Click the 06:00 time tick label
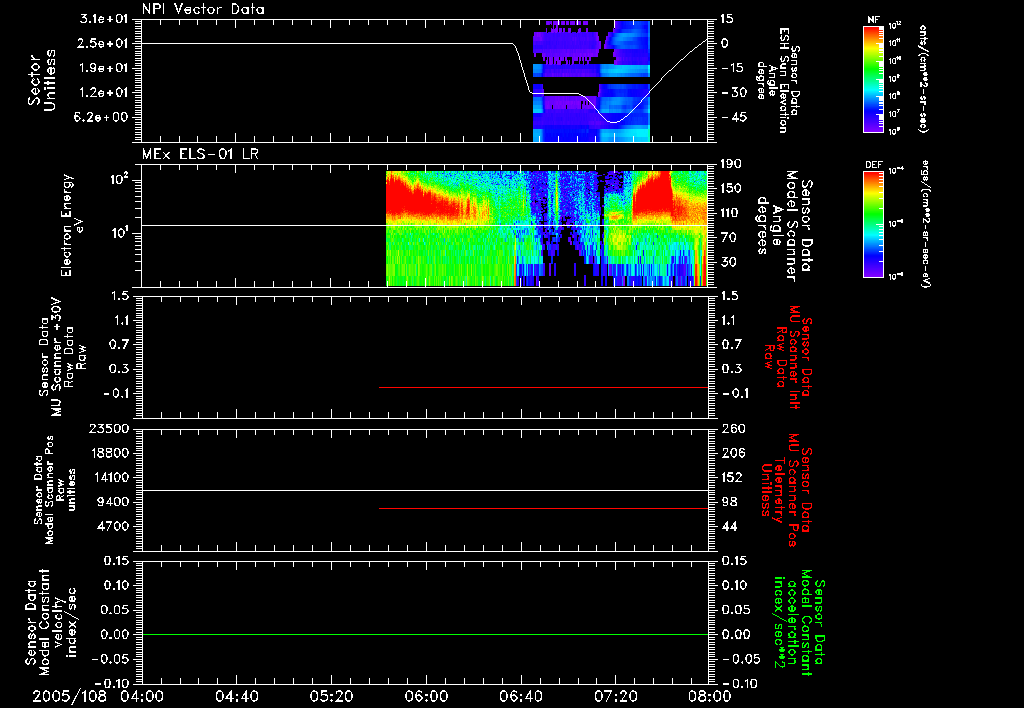 coord(426,697)
